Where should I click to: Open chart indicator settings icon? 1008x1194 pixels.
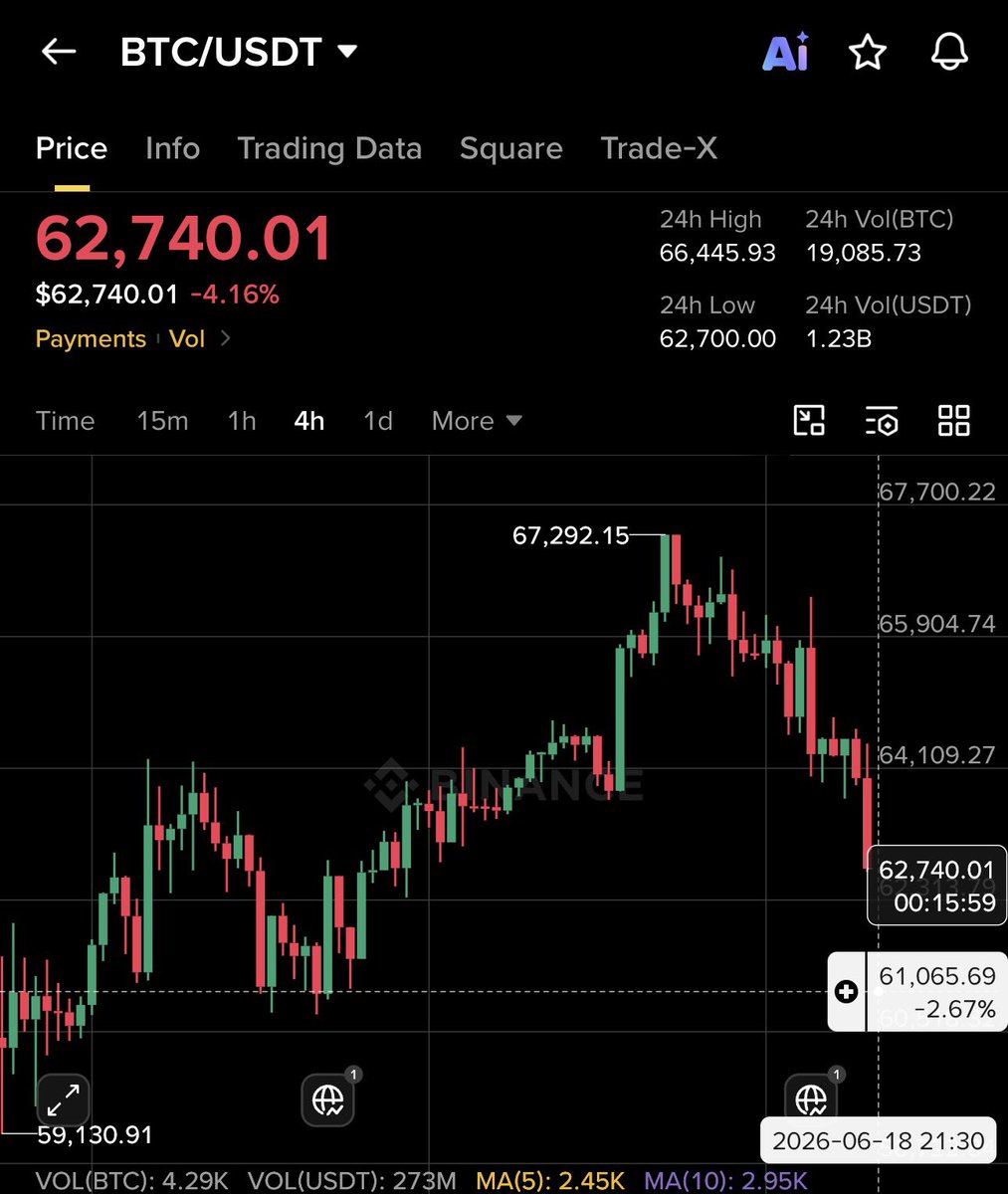882,421
